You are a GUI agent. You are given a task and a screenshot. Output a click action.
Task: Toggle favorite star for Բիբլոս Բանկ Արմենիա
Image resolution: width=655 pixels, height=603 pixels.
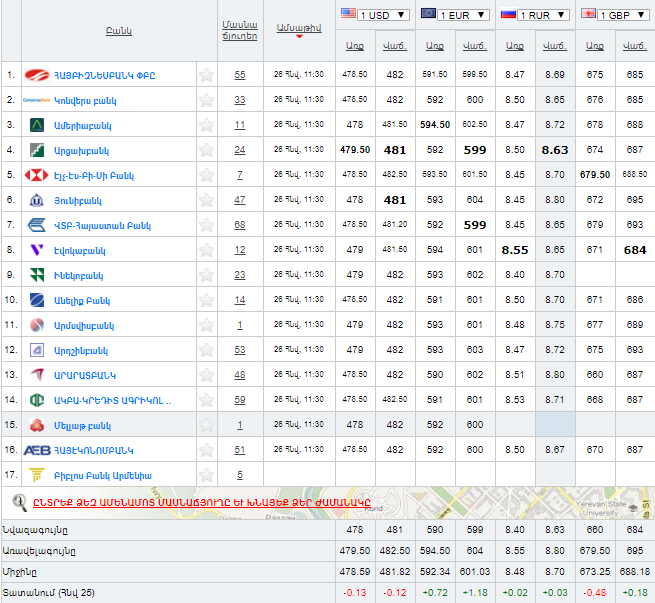pos(206,475)
